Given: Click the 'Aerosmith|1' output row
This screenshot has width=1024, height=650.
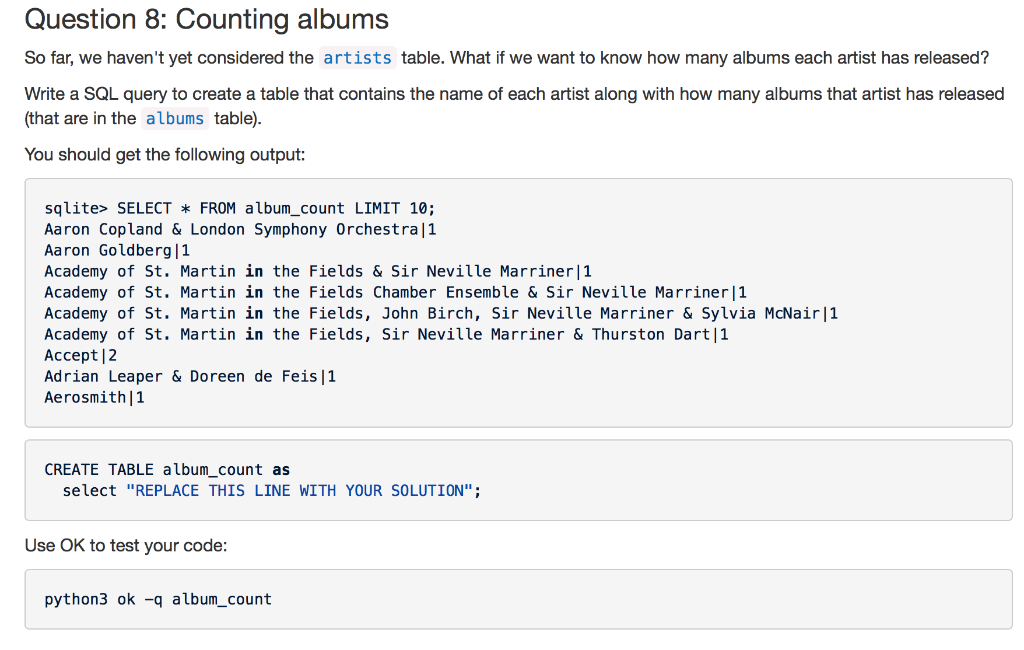Looking at the screenshot, I should pyautogui.click(x=95, y=397).
